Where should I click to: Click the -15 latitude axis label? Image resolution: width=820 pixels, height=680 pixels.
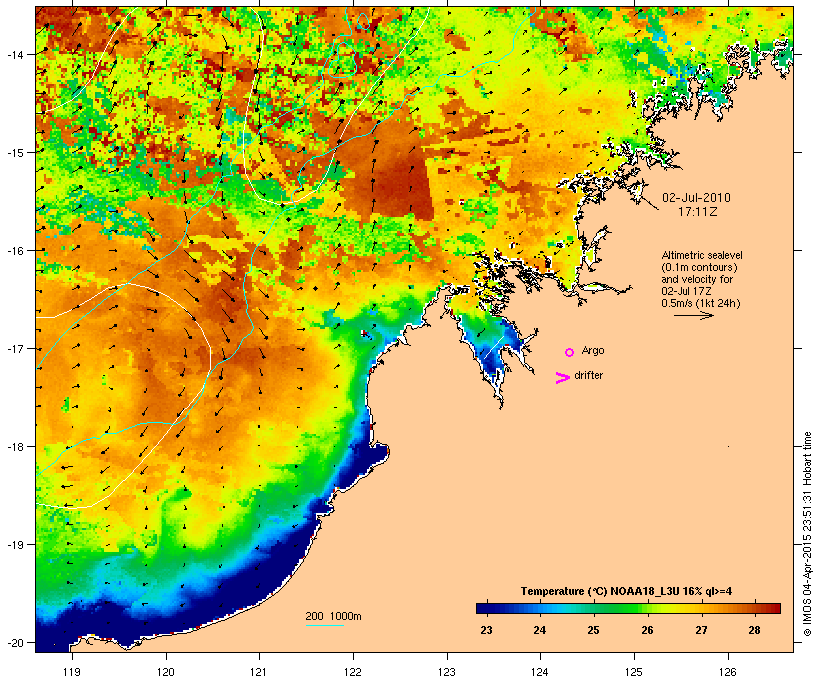pos(14,153)
